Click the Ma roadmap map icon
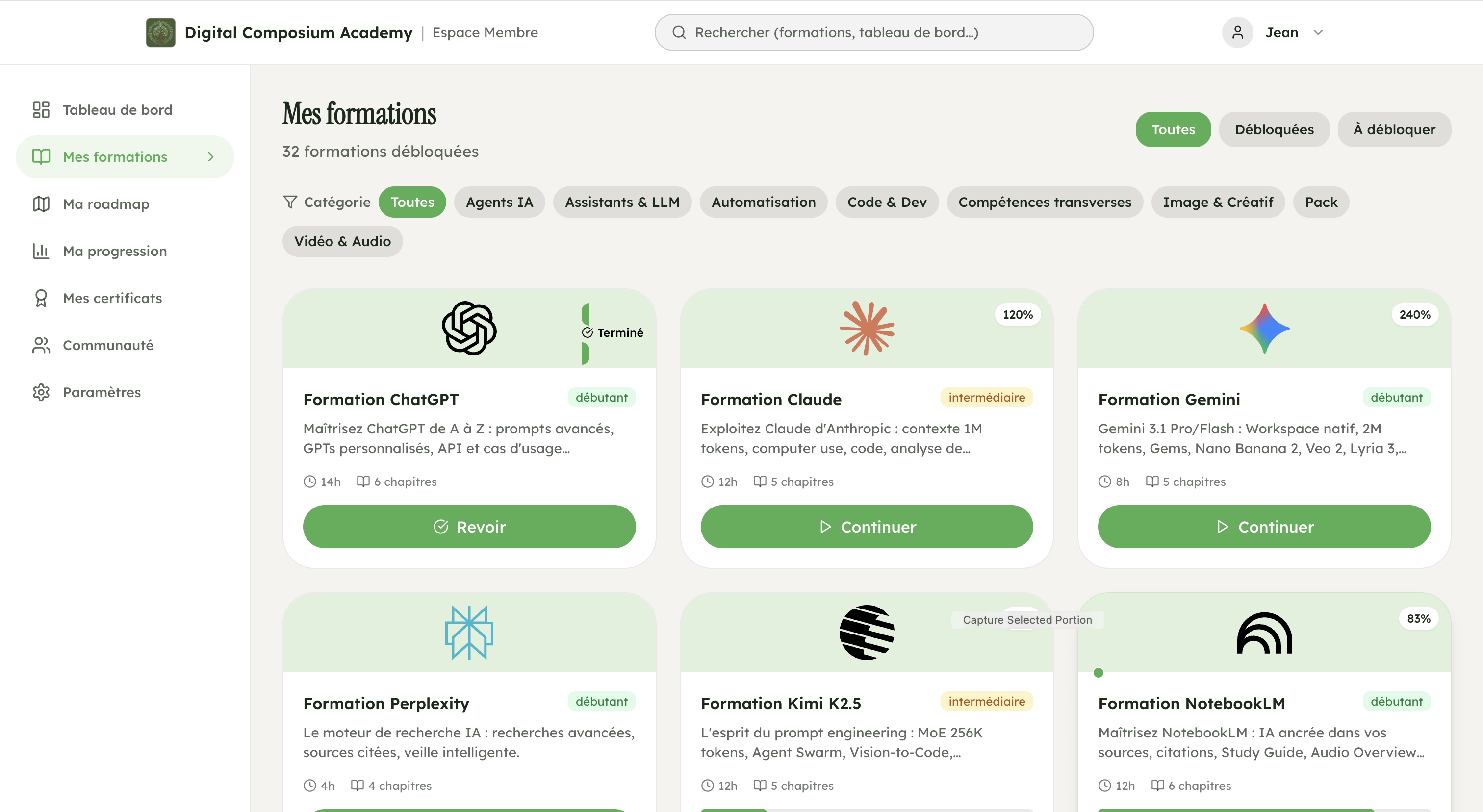1483x812 pixels. point(41,203)
